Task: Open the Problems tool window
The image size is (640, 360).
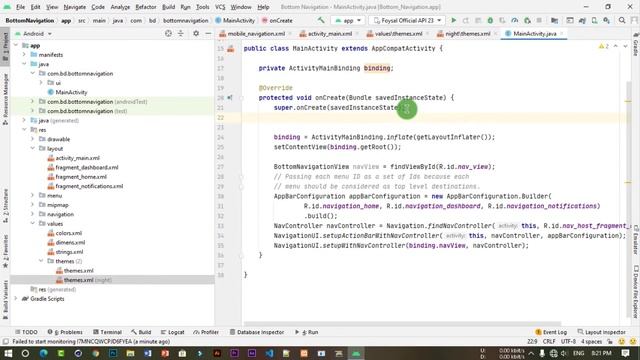Action: click(x=65, y=332)
